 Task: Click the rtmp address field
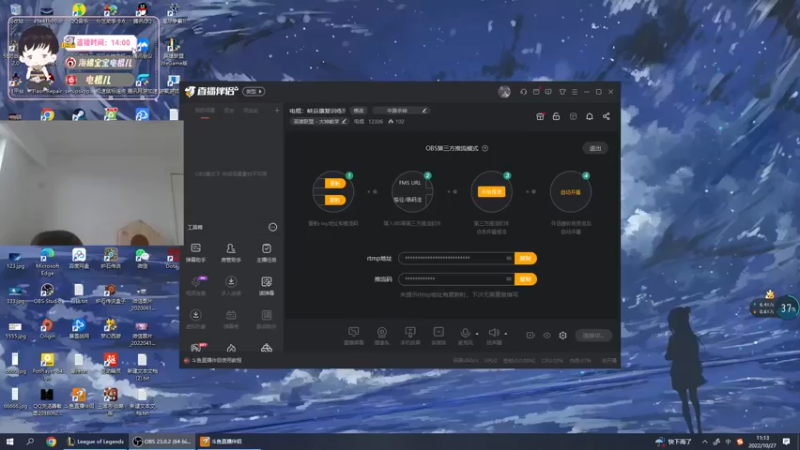[x=457, y=258]
